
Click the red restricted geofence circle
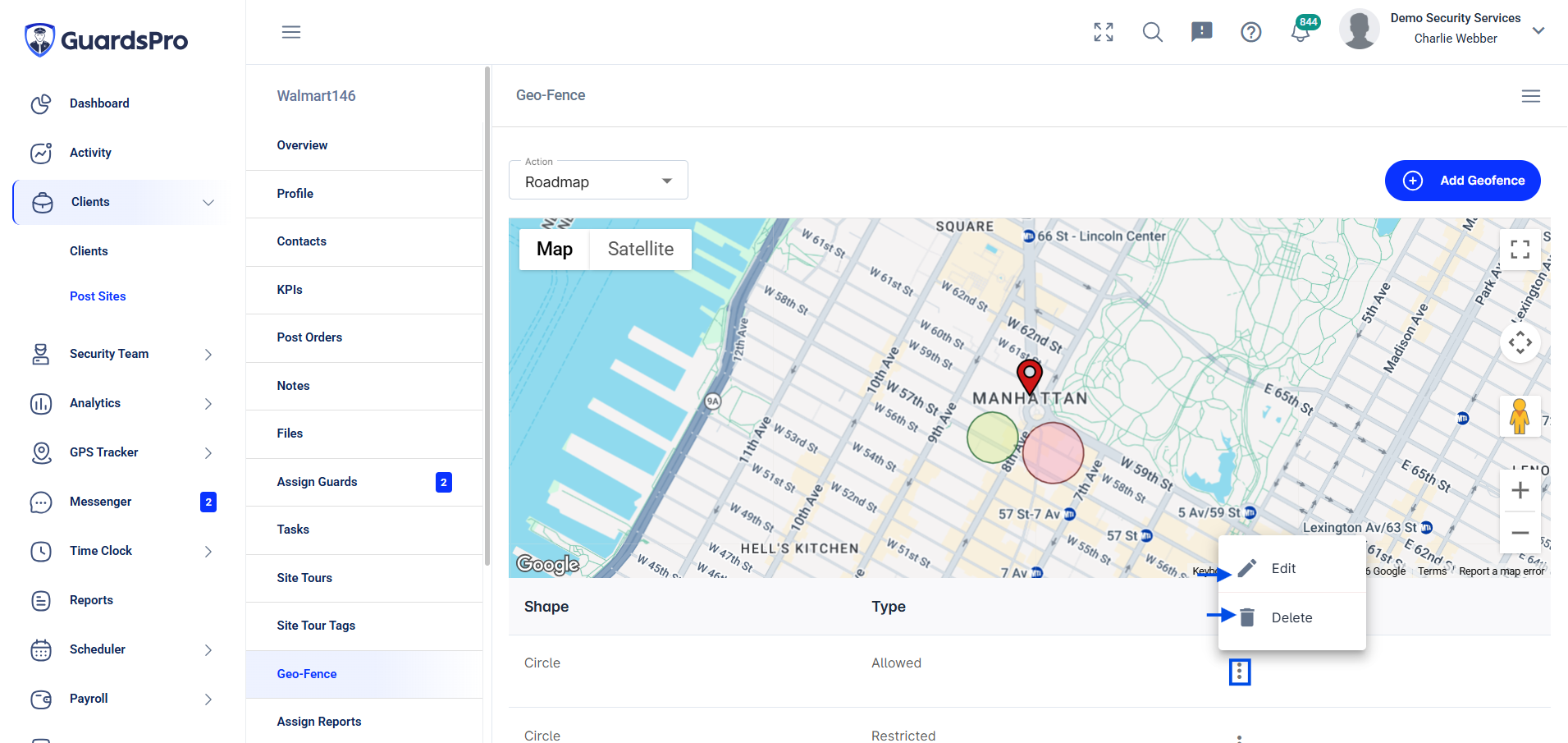click(1053, 452)
